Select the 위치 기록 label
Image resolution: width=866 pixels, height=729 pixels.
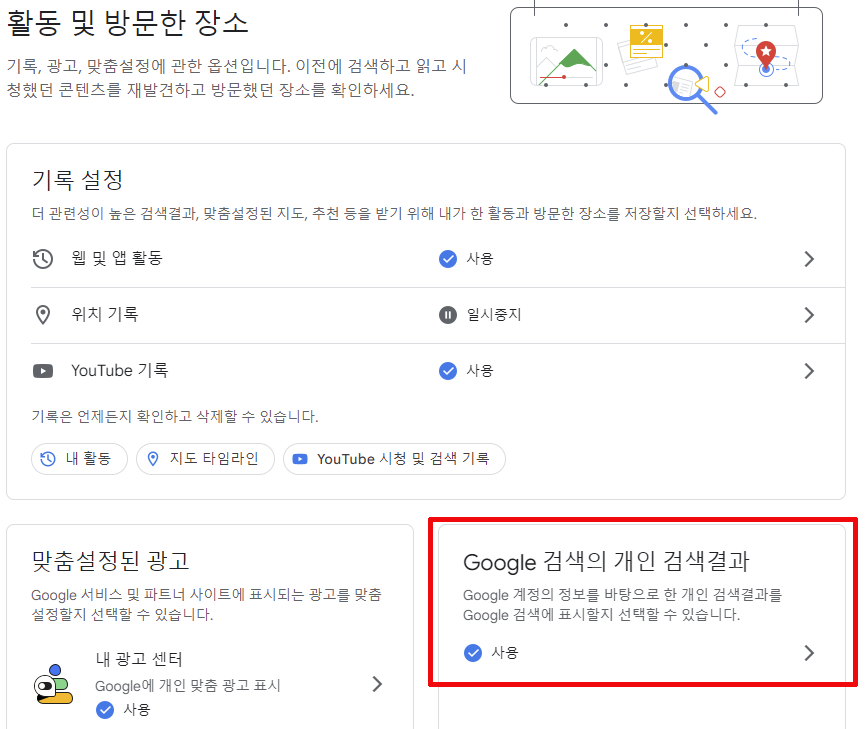[x=105, y=314]
